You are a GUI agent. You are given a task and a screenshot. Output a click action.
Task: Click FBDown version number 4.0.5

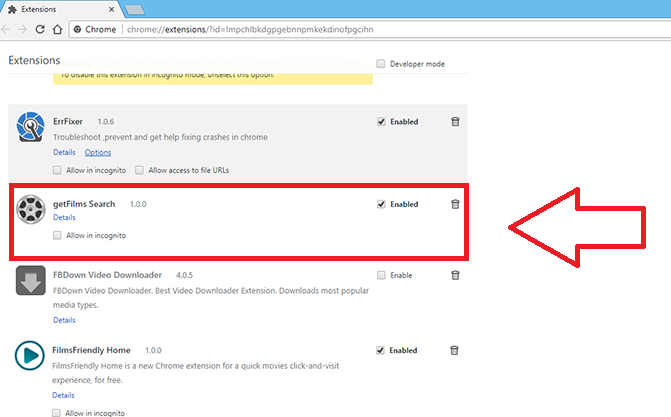coord(184,275)
